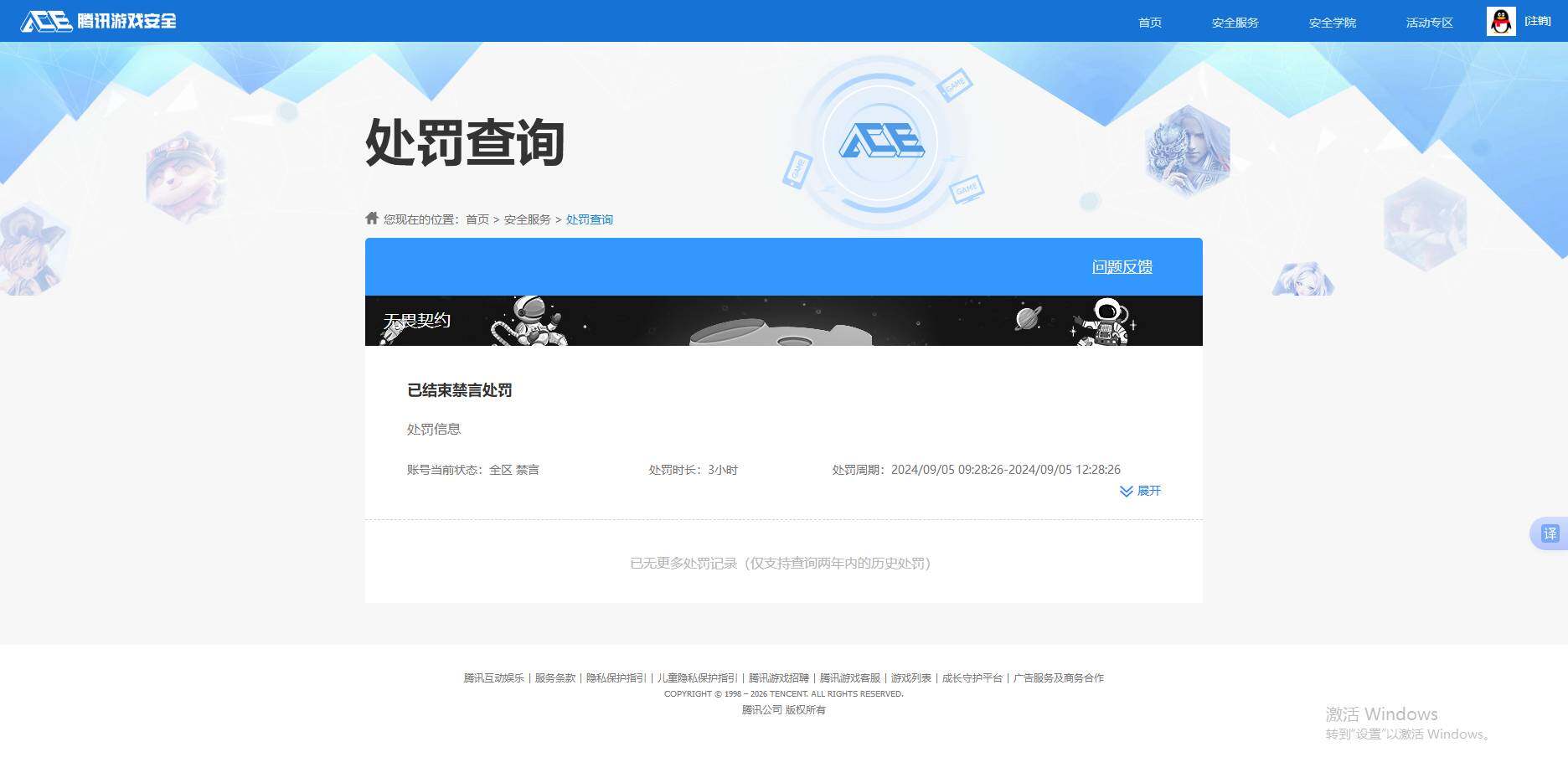Image resolution: width=1568 pixels, height=783 pixels.
Task: Open the 安全服务 navigation menu
Action: (1235, 23)
